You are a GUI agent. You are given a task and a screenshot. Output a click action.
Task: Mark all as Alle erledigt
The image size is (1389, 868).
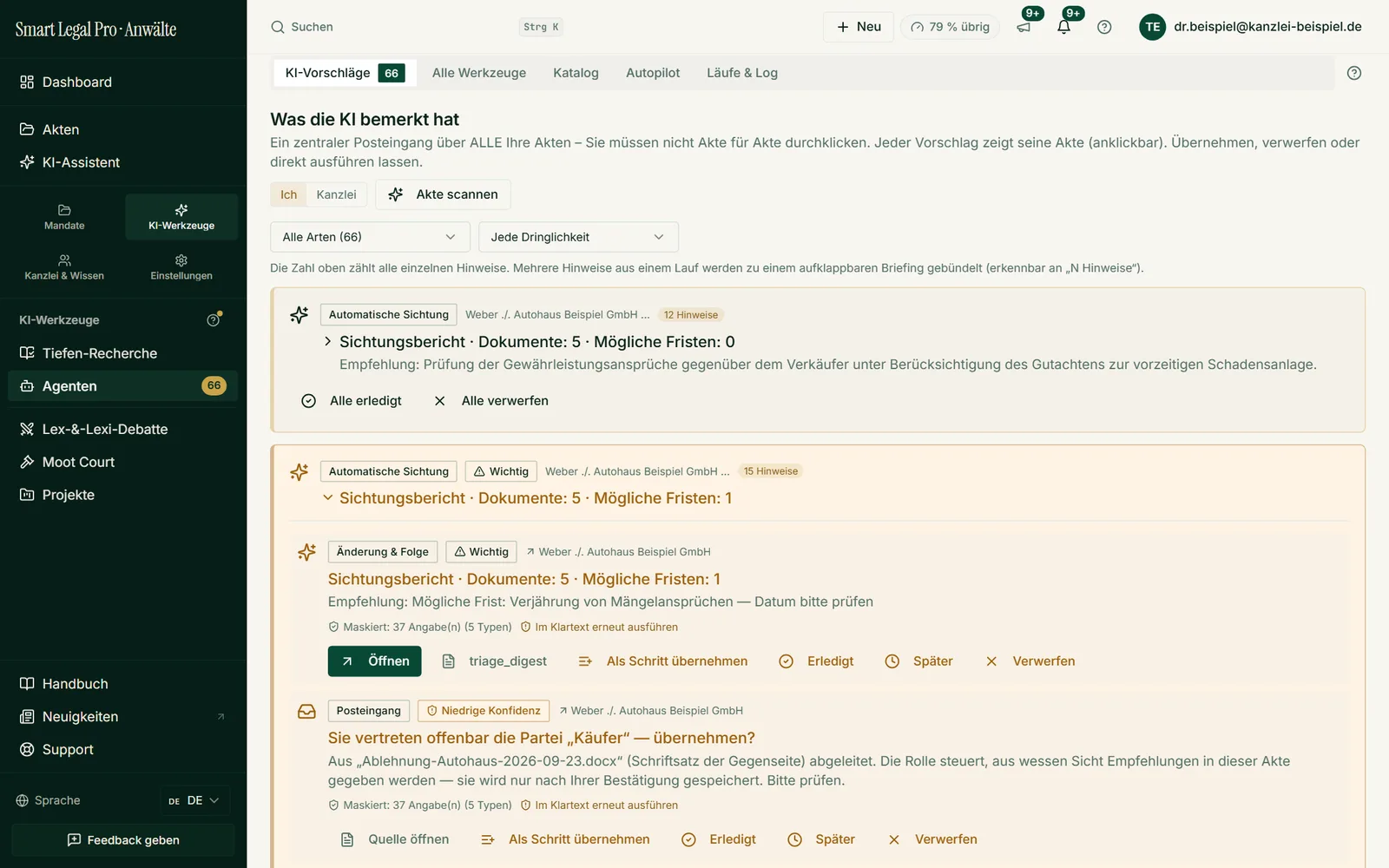point(352,401)
